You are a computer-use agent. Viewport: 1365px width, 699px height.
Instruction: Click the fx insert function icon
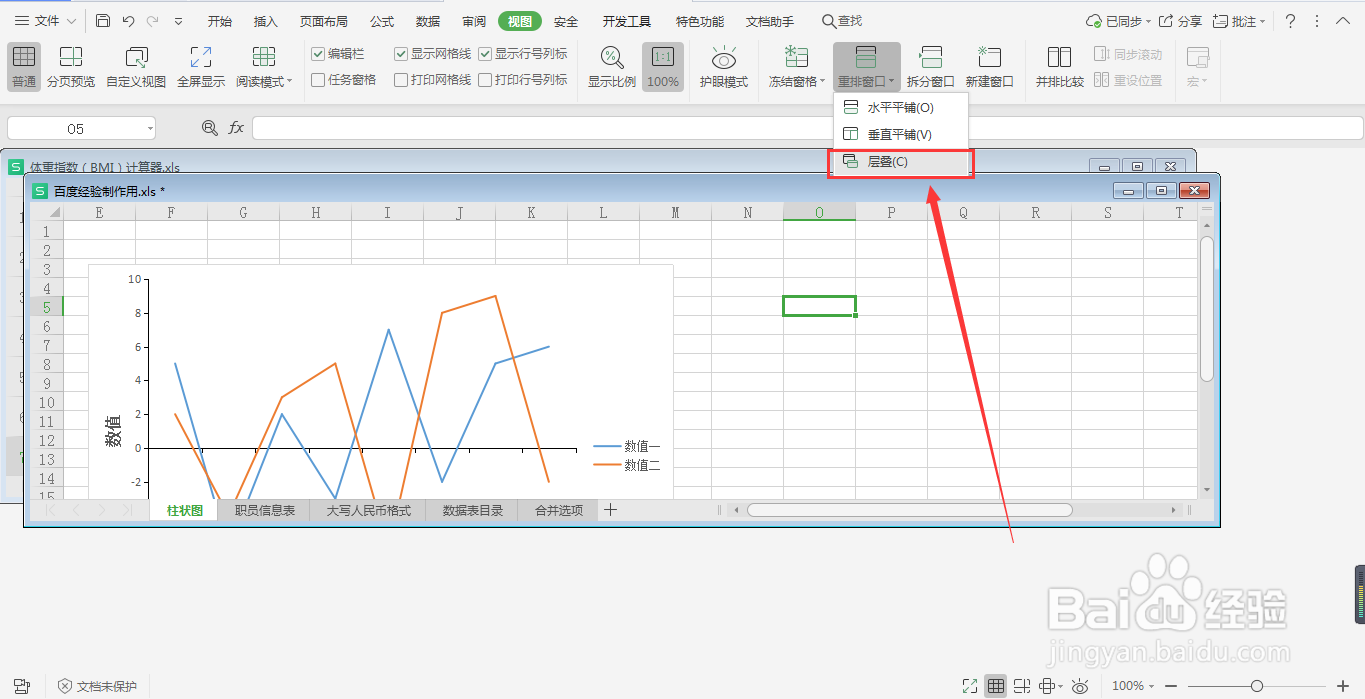[236, 128]
